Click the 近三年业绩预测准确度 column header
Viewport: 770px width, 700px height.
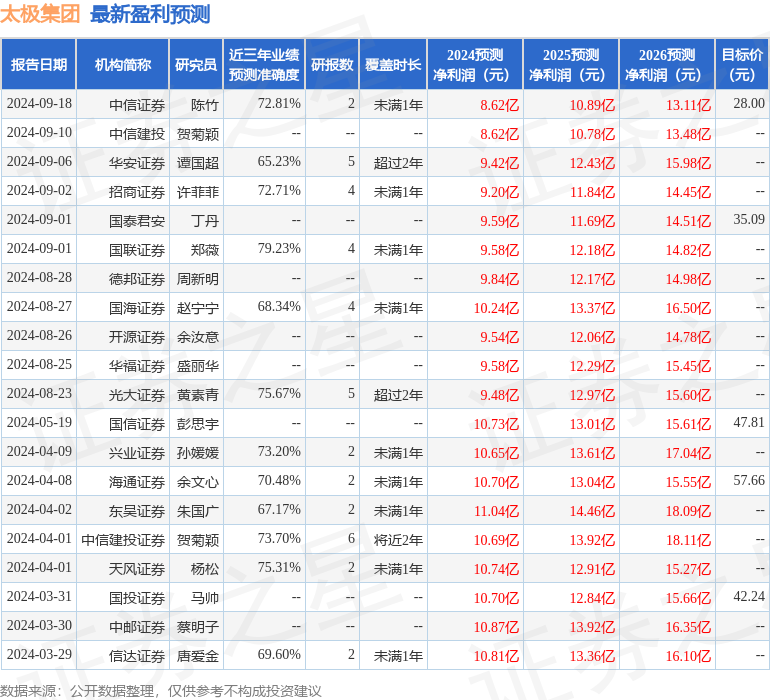coord(264,64)
